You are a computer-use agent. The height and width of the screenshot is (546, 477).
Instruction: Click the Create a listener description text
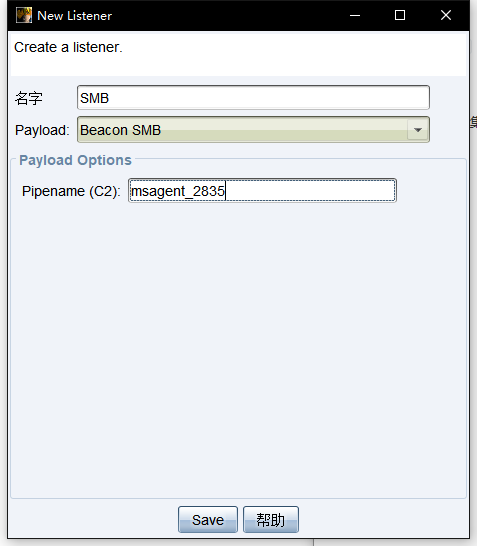tap(68, 47)
